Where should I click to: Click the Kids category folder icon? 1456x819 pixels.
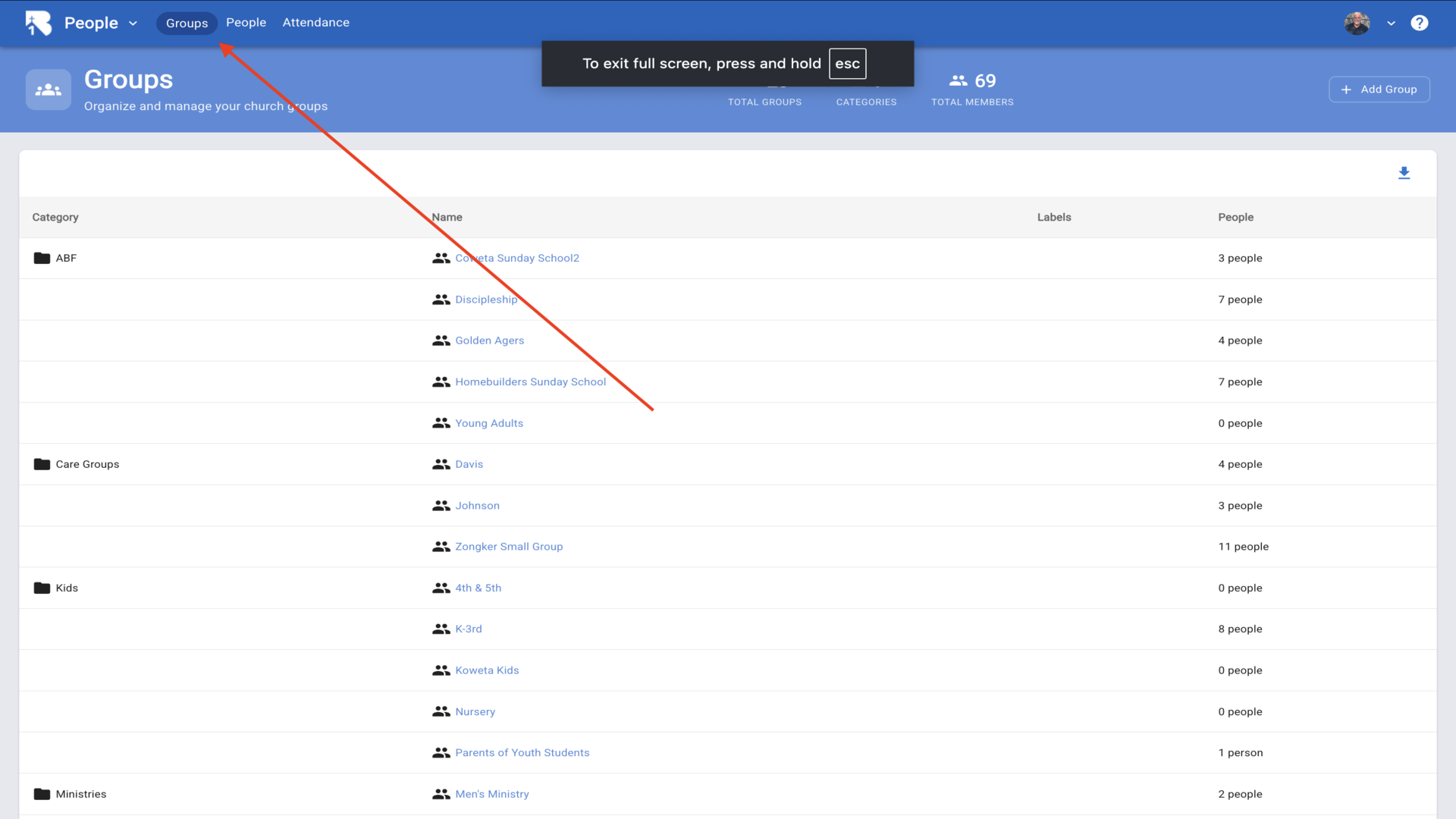pyautogui.click(x=42, y=588)
